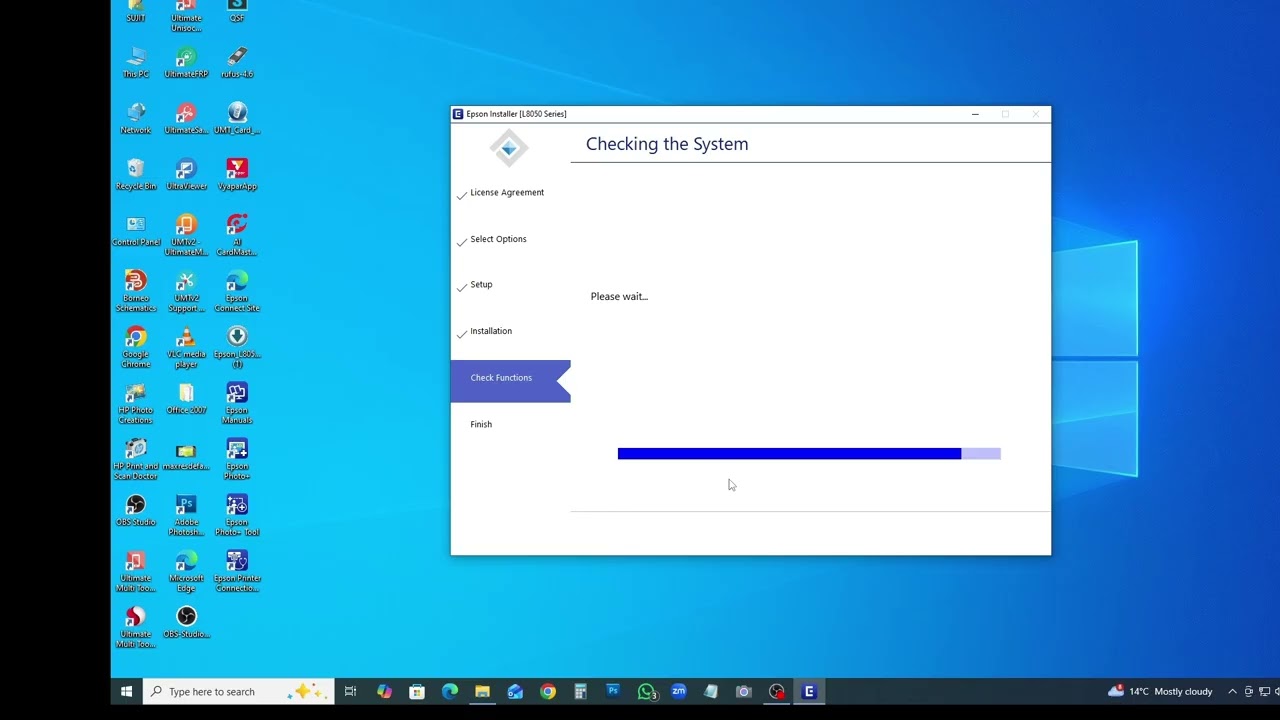Select the Epson_L805... (1) desktop file
This screenshot has width=1280, height=720.
pyautogui.click(x=237, y=347)
